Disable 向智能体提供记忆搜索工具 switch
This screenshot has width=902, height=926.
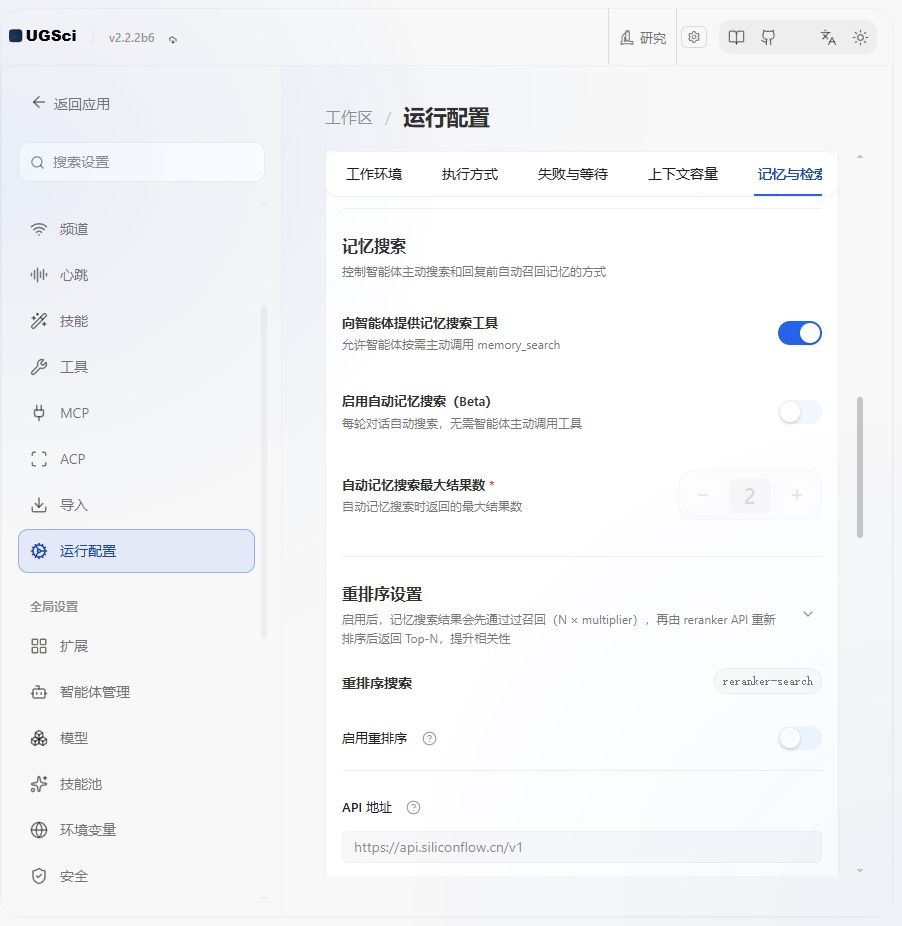pos(800,333)
